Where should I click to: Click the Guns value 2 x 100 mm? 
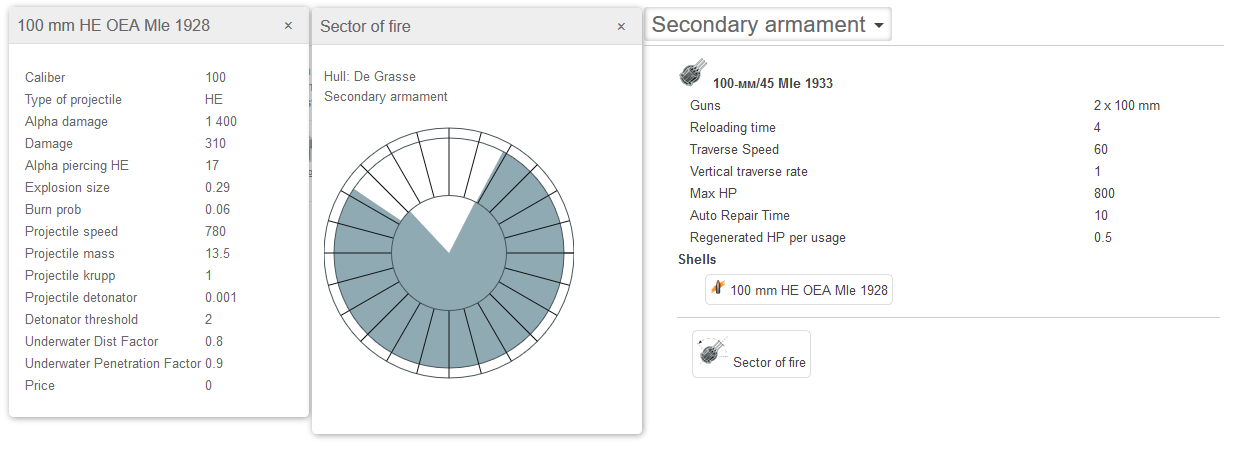[x=1126, y=106]
